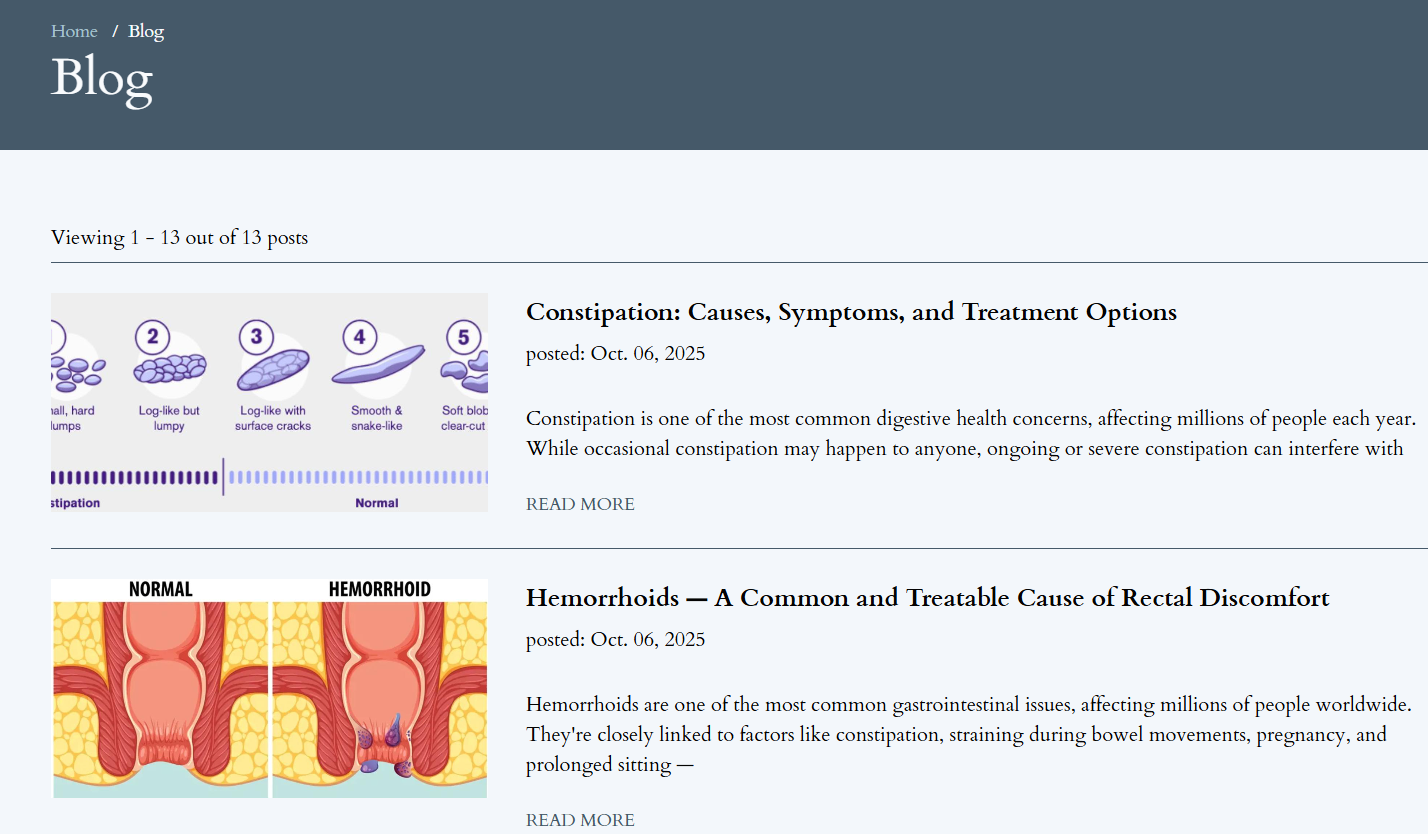Click the Home breadcrumb link
This screenshot has height=834, width=1428.
tap(74, 31)
